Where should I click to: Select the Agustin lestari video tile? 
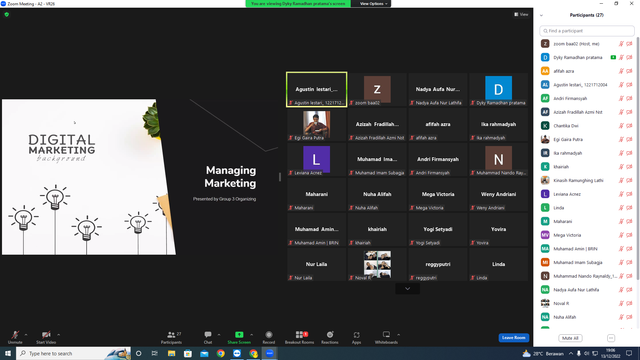(x=317, y=90)
